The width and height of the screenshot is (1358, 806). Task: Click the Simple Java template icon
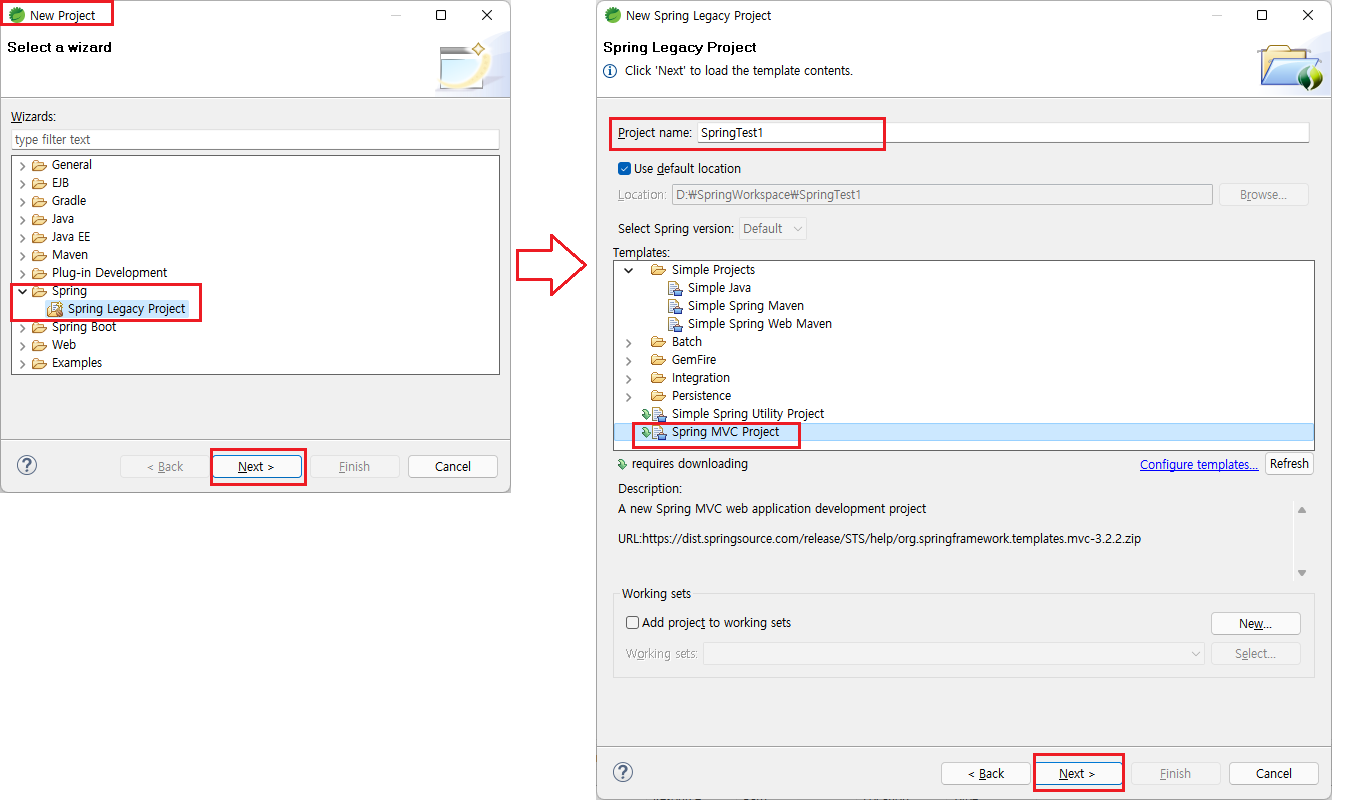click(x=675, y=288)
